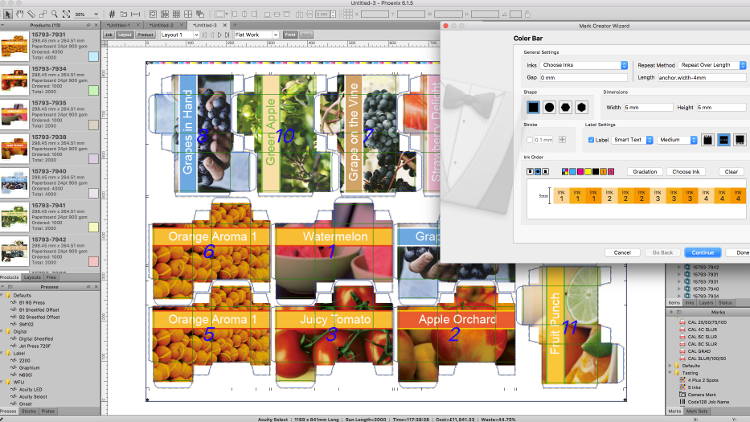Screen dimensions: 750x422
Task: Select the hand pan tool
Action: click(x=20, y=14)
